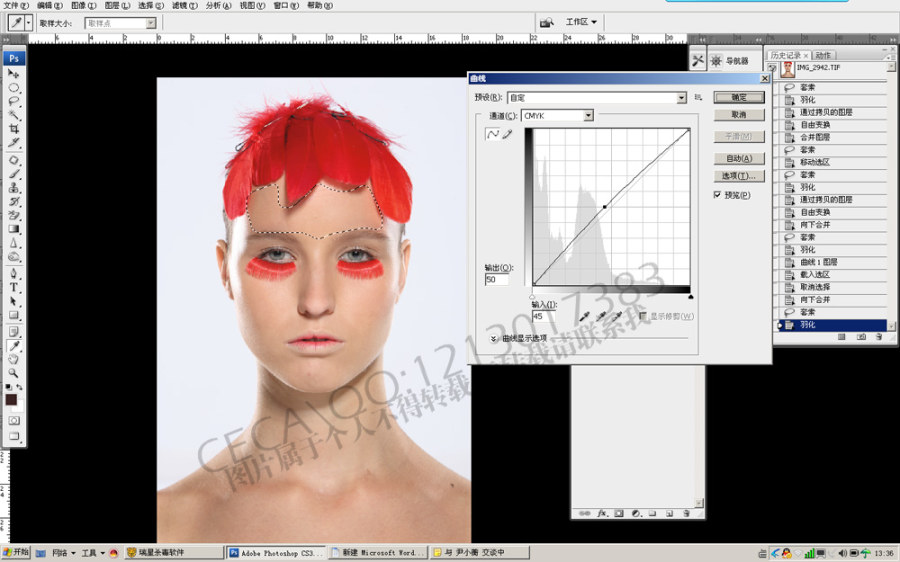Select the Zoom magnifier tool

click(x=14, y=373)
